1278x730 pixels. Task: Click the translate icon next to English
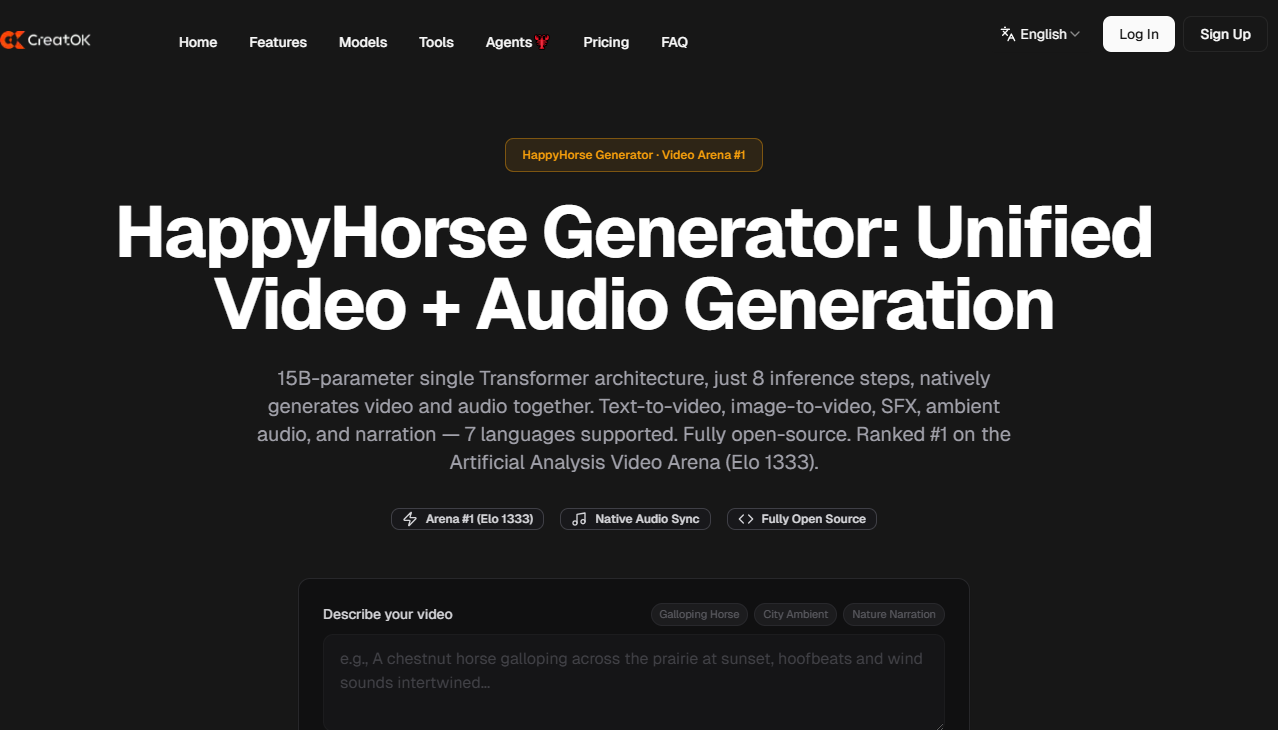(1007, 34)
